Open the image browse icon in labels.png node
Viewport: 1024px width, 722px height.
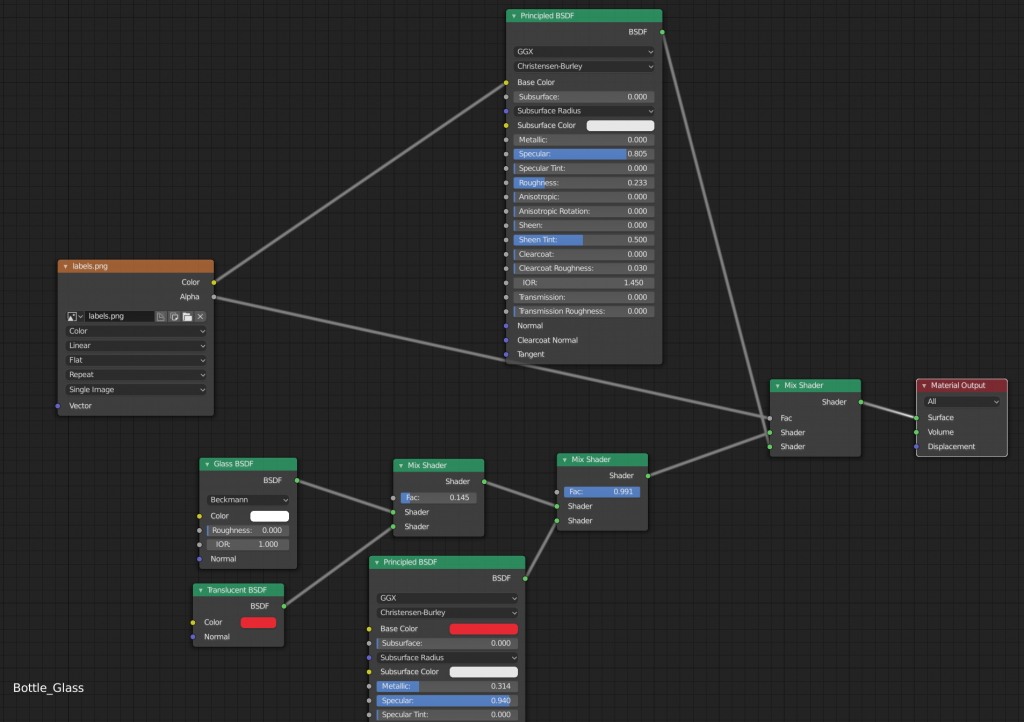74,317
